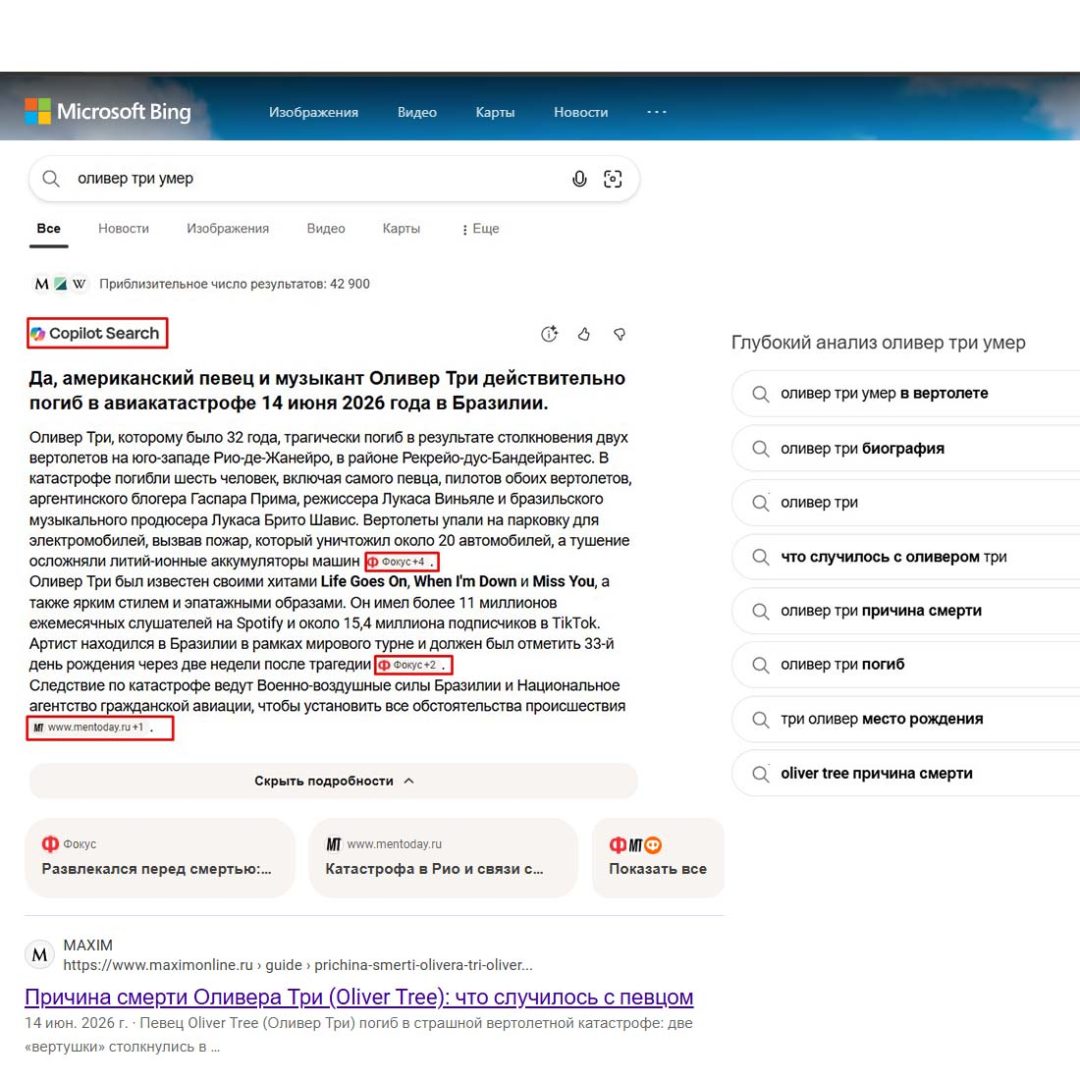The height and width of the screenshot is (1080, 1080).
Task: Click the Copilot Search label
Action: point(97,333)
